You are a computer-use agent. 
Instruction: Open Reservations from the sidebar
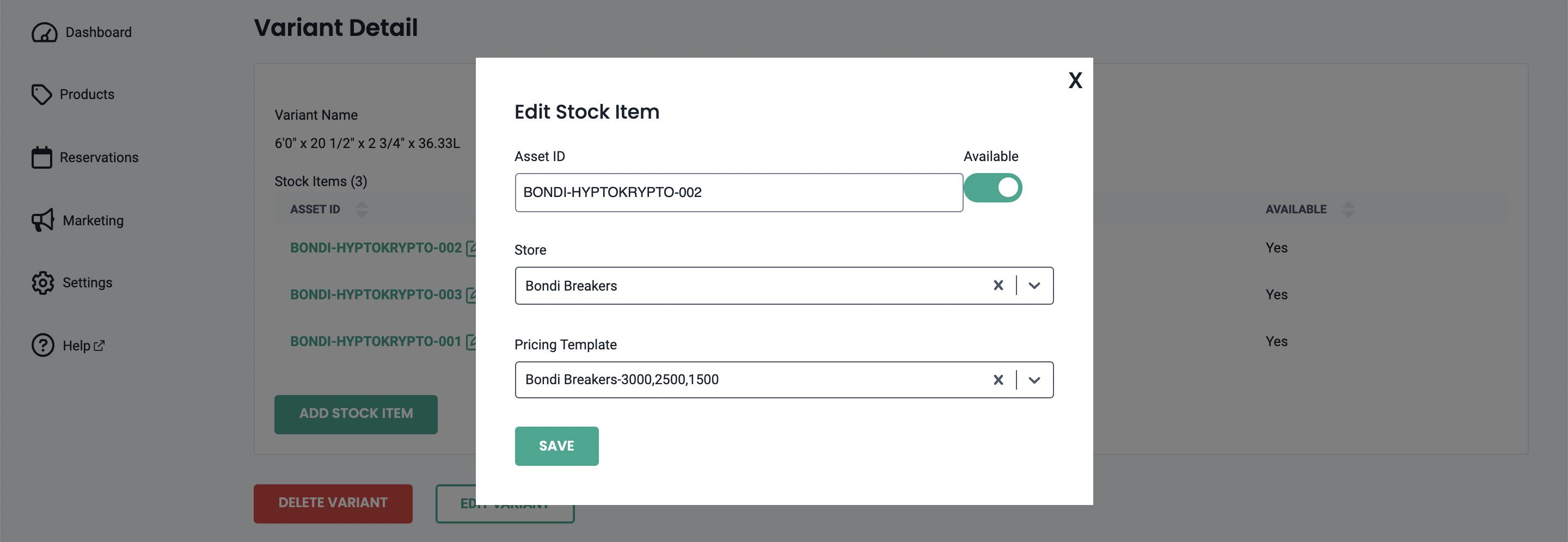(x=99, y=158)
